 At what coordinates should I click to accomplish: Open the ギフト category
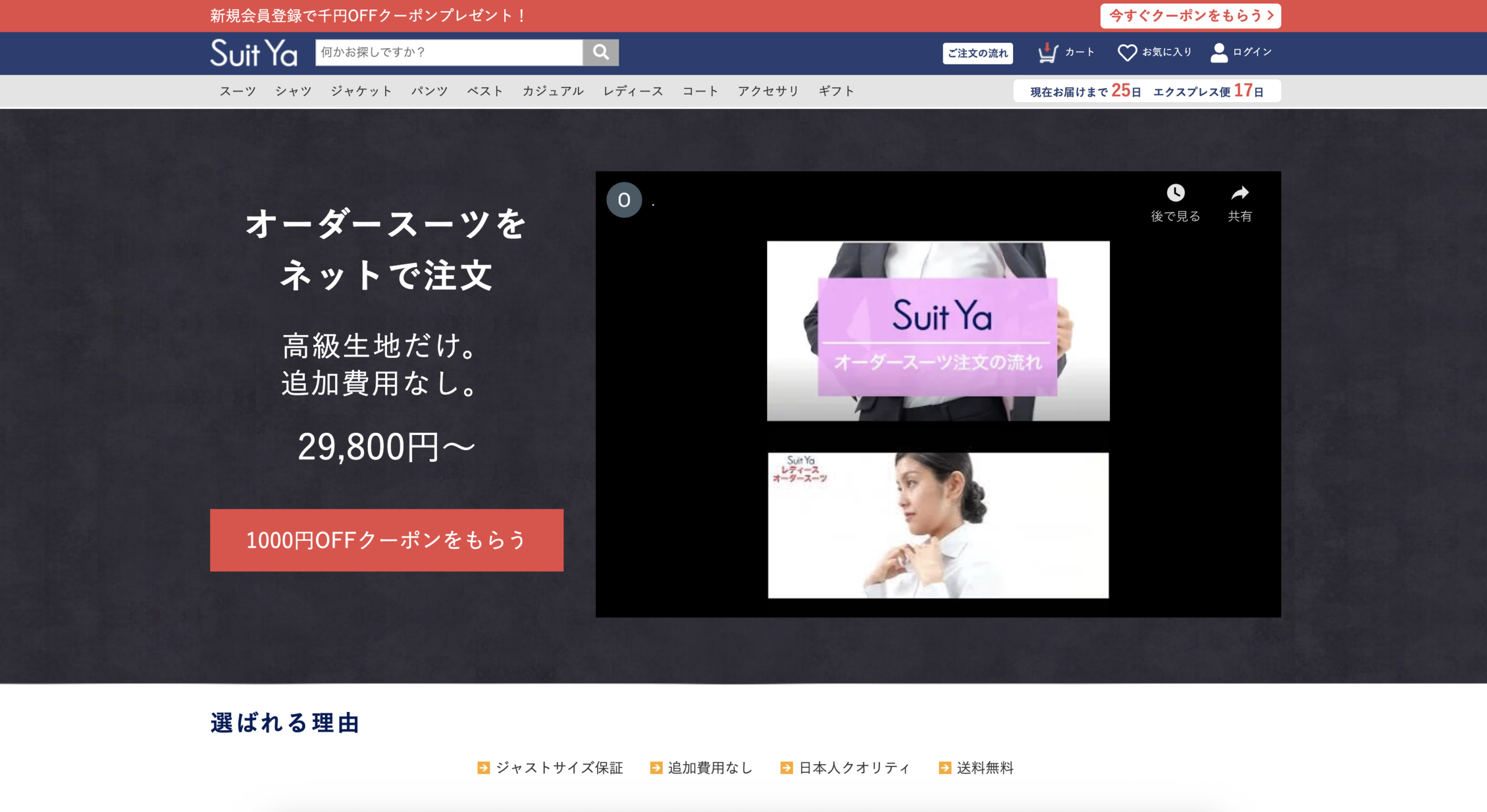(836, 91)
